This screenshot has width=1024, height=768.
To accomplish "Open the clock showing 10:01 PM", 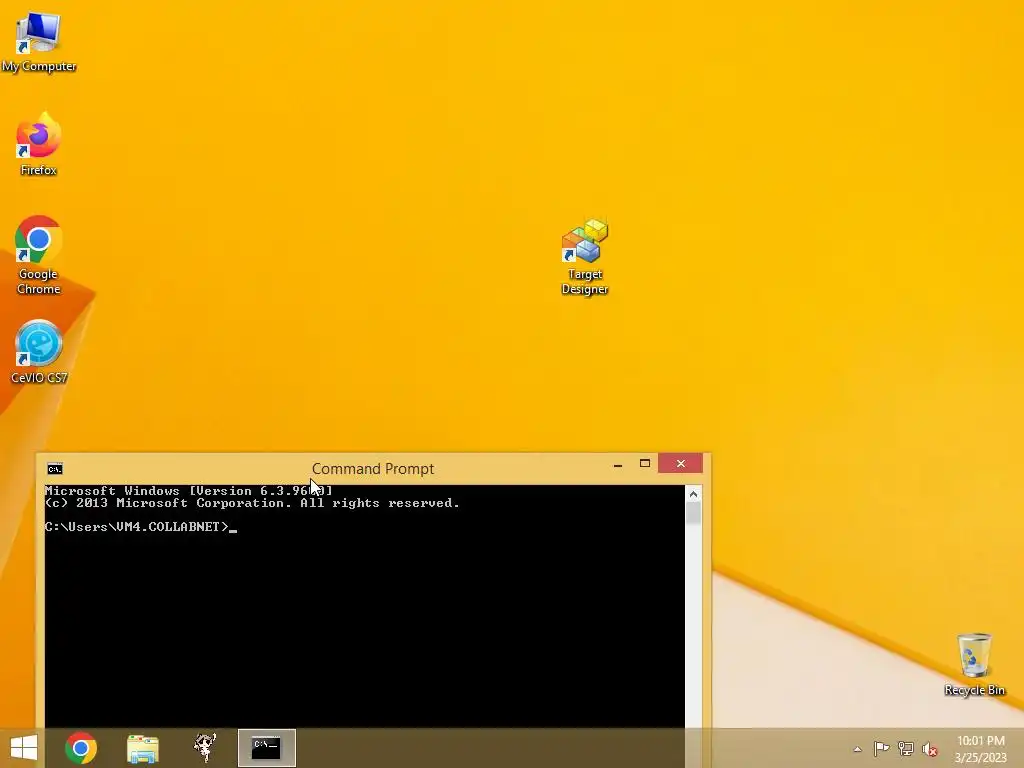I will [981, 749].
